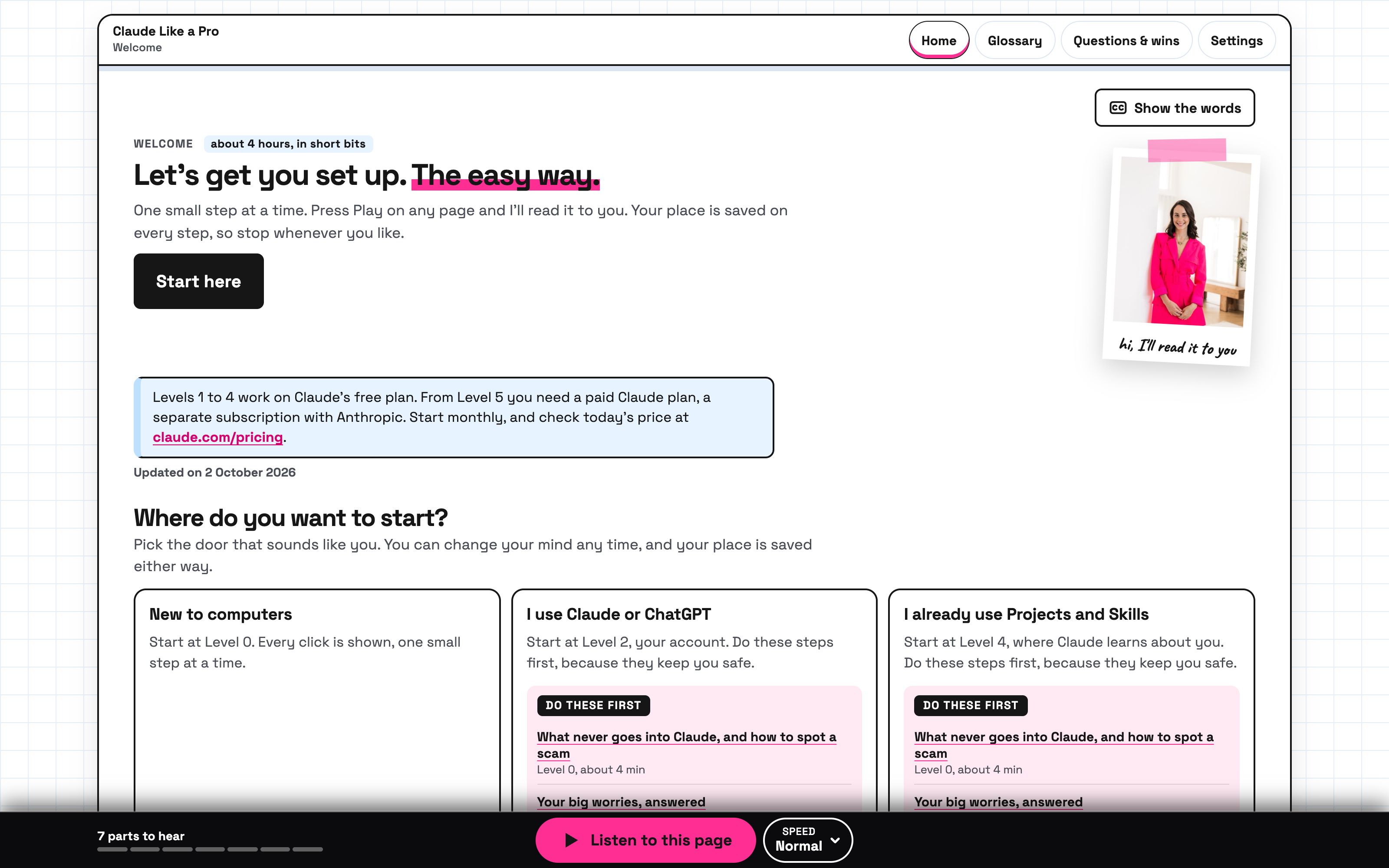The width and height of the screenshot is (1389, 868).
Task: Click the Start here button
Action: tap(199, 281)
